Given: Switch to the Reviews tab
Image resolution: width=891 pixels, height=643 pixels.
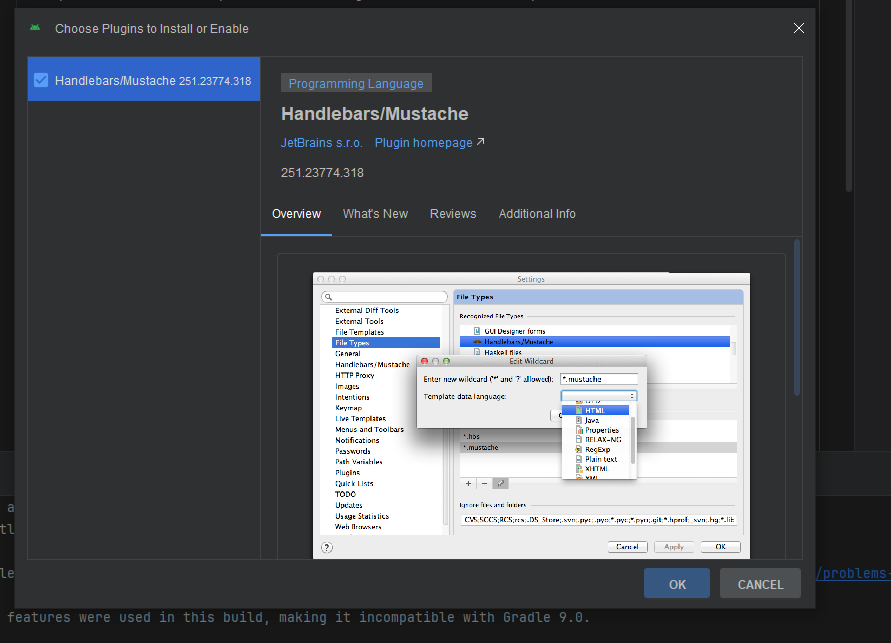Looking at the screenshot, I should [453, 214].
